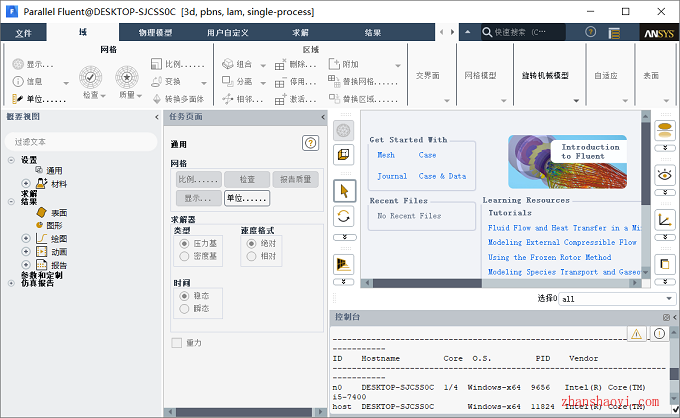Switch to the Solution (求解) ribbon tab
Viewport: 680px width, 418px height.
(x=300, y=33)
